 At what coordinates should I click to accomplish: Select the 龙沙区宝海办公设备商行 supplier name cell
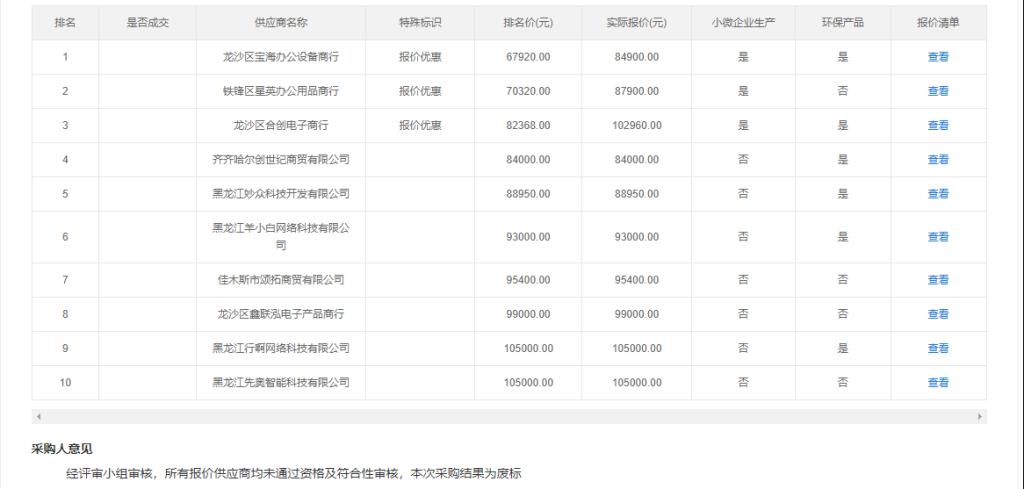280,57
